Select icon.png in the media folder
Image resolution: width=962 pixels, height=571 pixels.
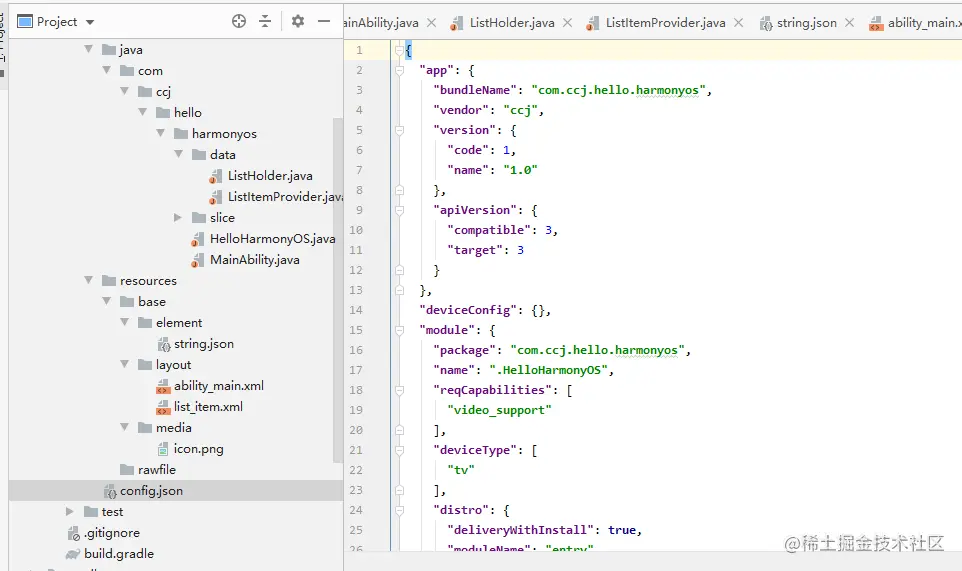198,449
